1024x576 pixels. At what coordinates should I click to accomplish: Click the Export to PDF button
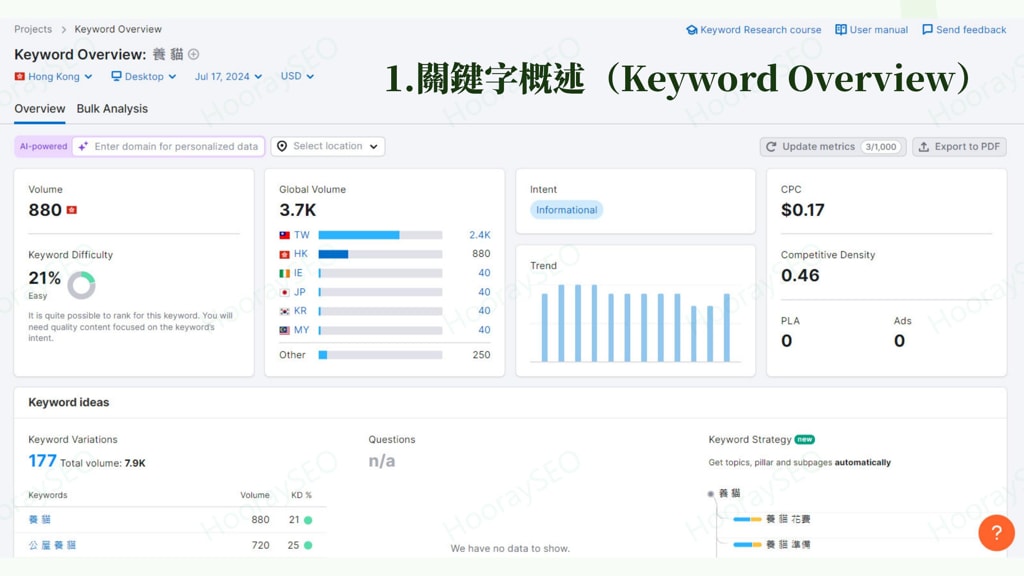coord(958,146)
